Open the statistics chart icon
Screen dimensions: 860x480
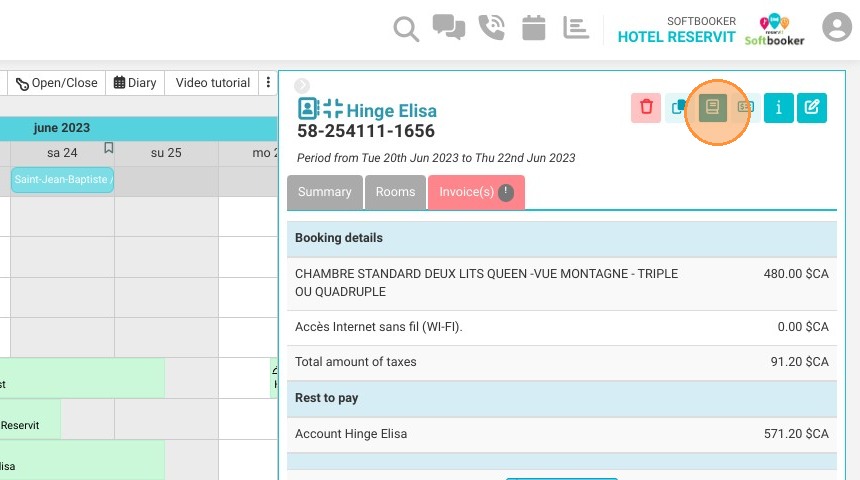[576, 27]
